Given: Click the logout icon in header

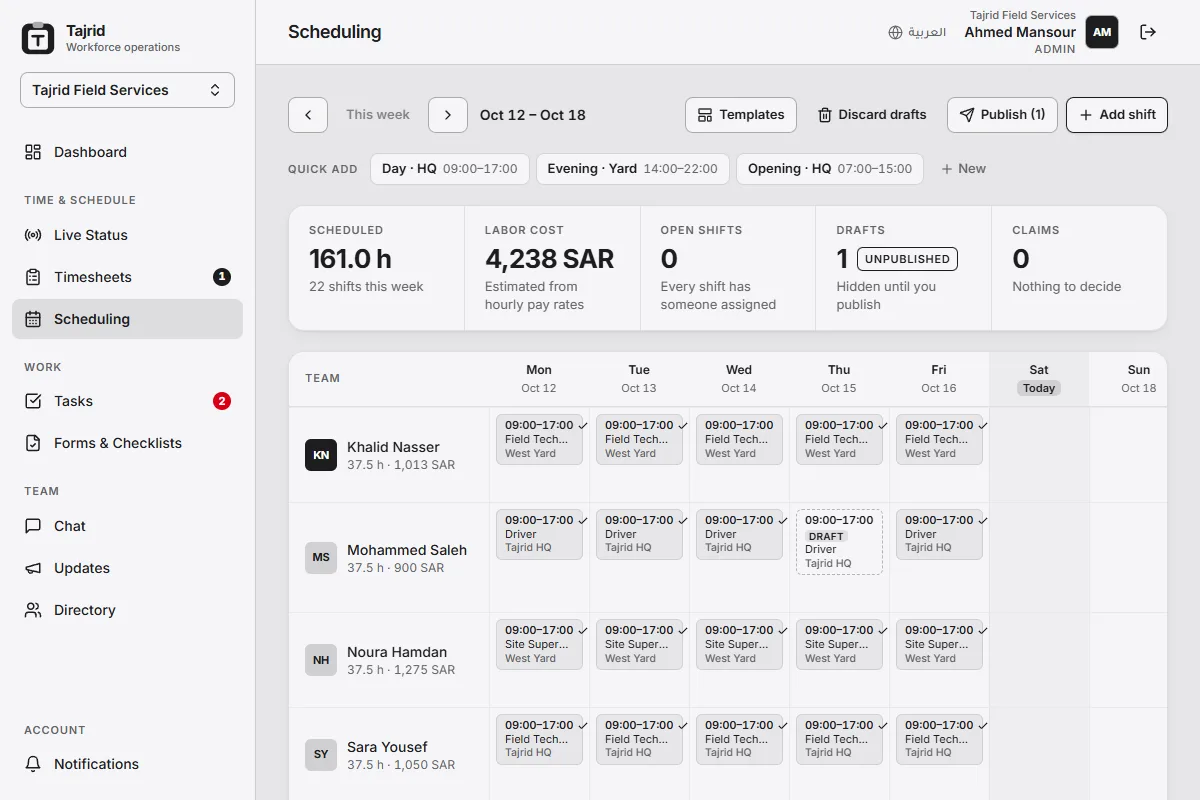Looking at the screenshot, I should click(x=1148, y=32).
